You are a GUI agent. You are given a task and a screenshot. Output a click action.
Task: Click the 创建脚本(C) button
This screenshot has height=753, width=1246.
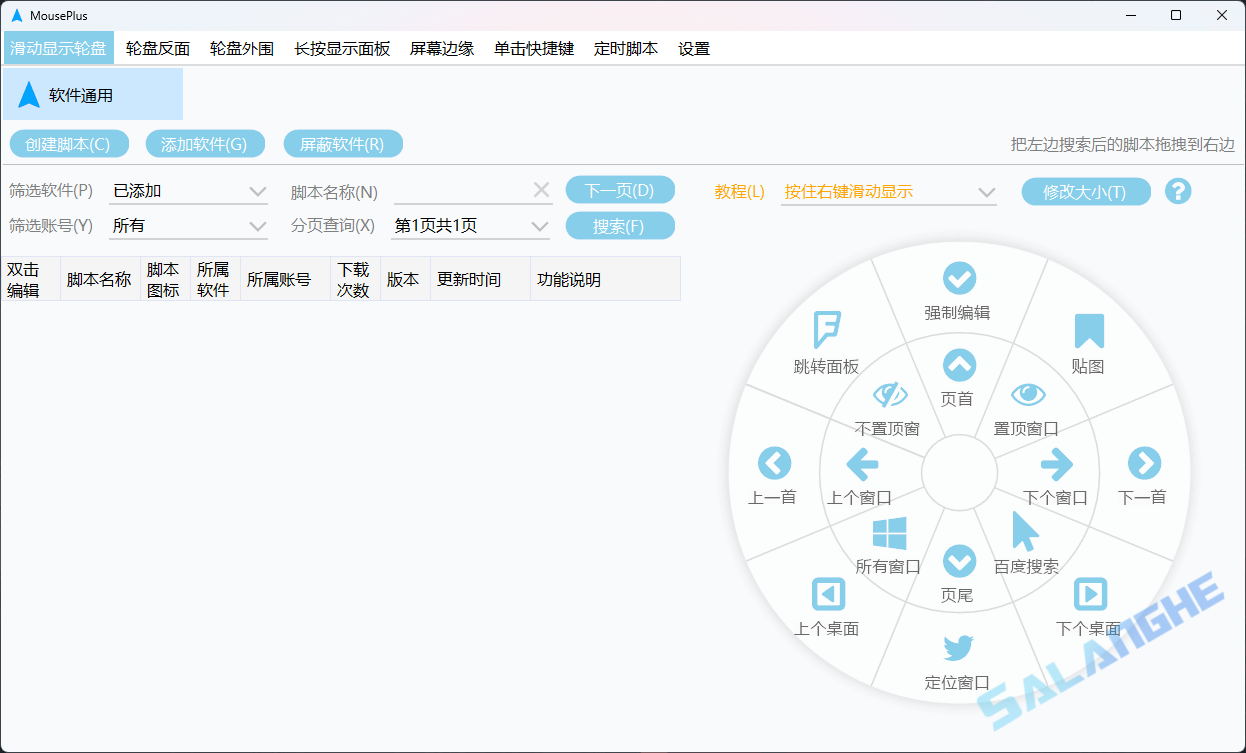coord(69,143)
